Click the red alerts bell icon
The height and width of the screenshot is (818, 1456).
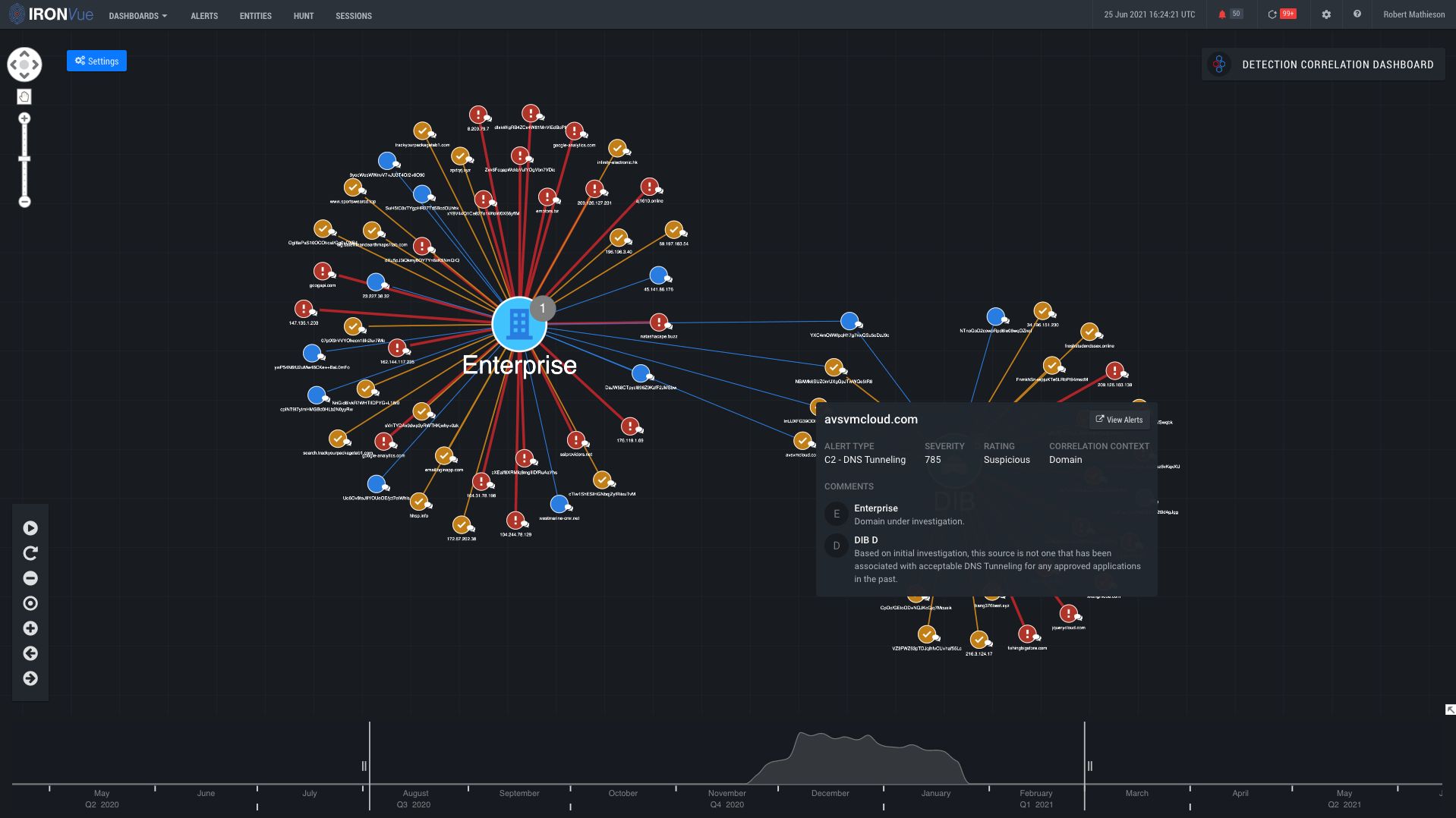pyautogui.click(x=1222, y=14)
